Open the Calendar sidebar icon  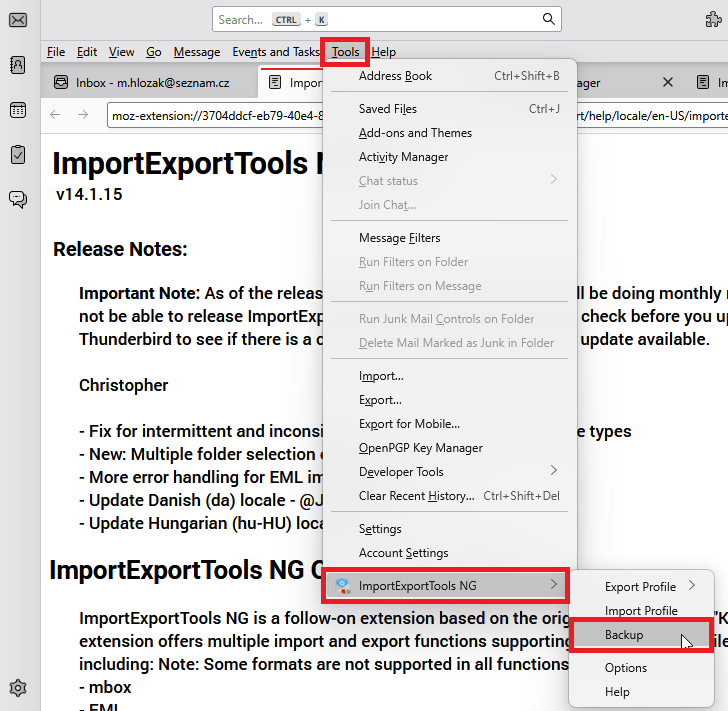(18, 110)
